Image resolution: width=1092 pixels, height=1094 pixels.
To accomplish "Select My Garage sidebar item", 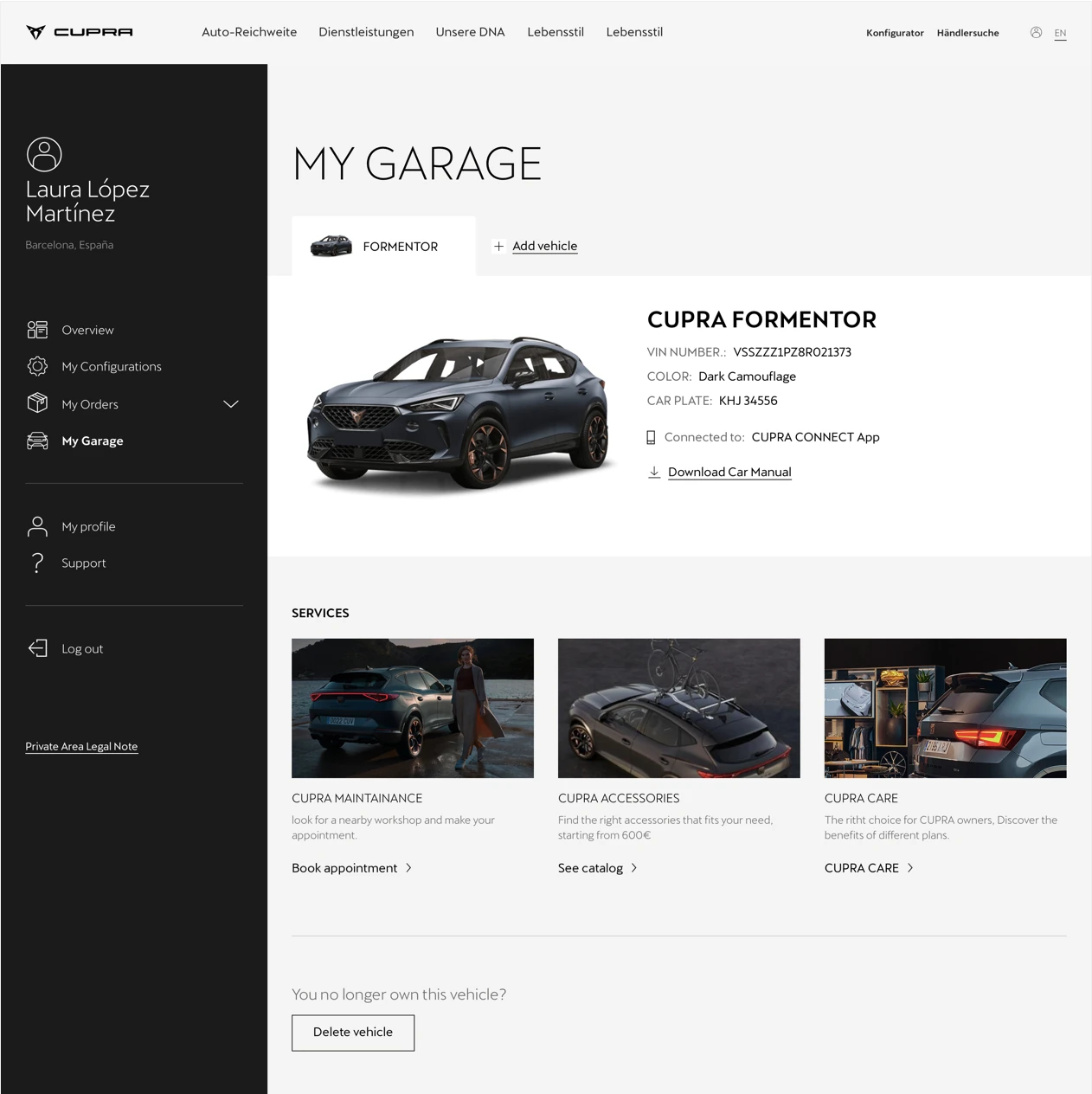I will (93, 441).
